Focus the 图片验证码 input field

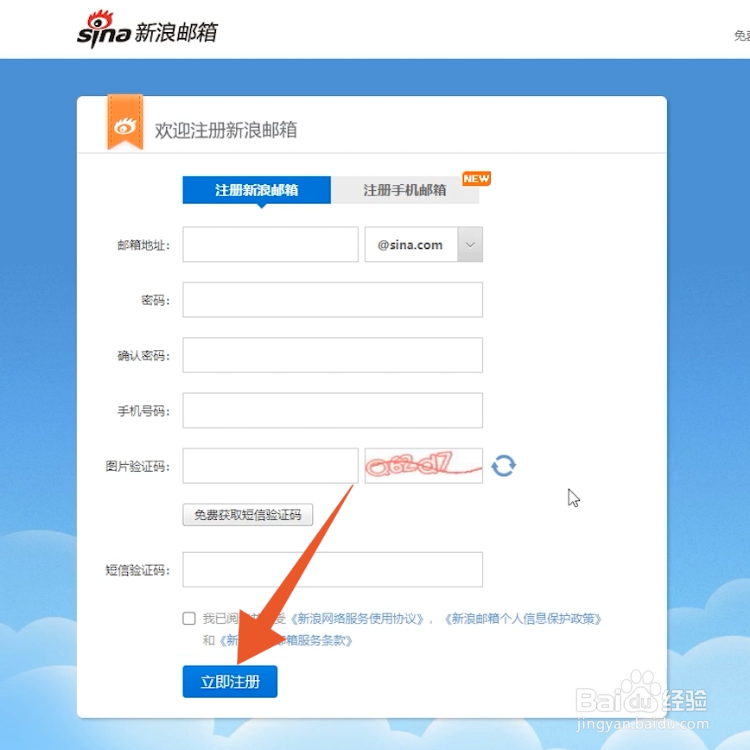[x=270, y=465]
